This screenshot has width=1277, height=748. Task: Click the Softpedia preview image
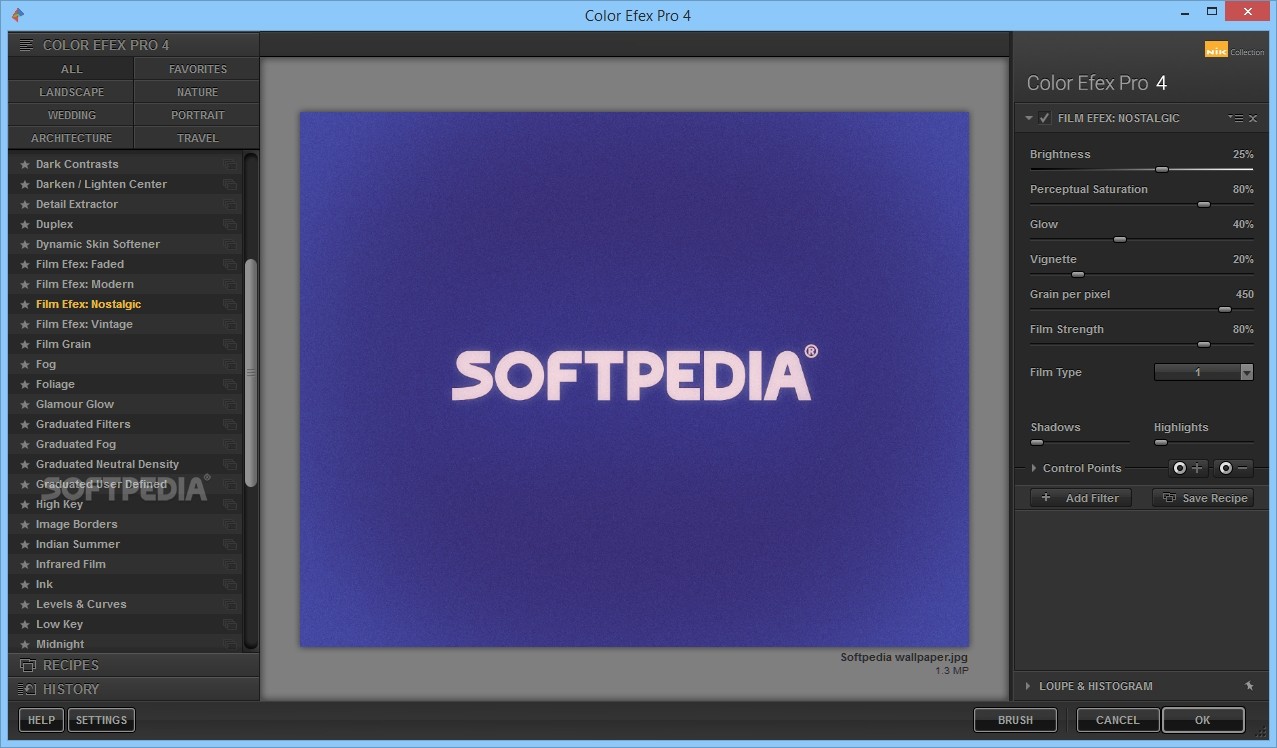pos(634,378)
